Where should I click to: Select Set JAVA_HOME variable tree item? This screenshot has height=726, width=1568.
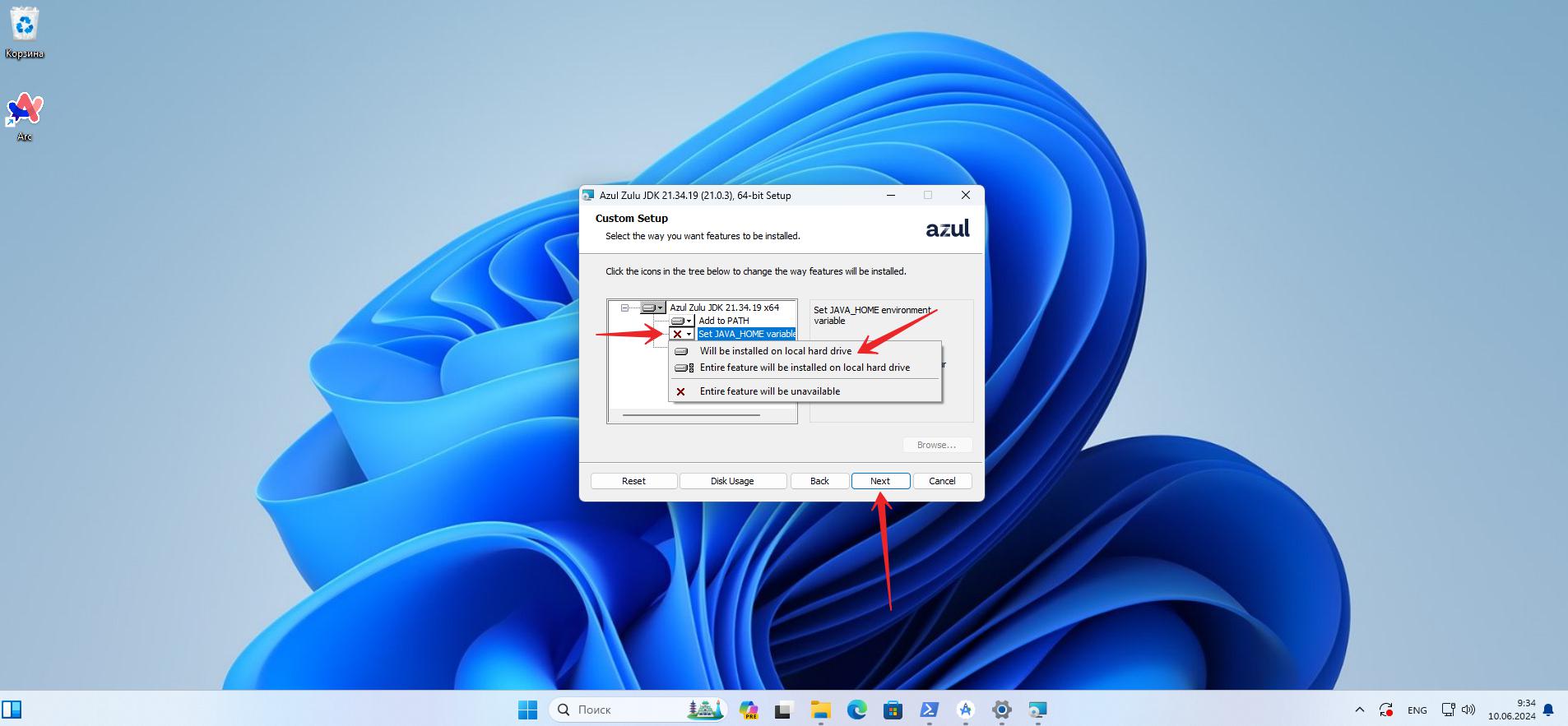747,334
